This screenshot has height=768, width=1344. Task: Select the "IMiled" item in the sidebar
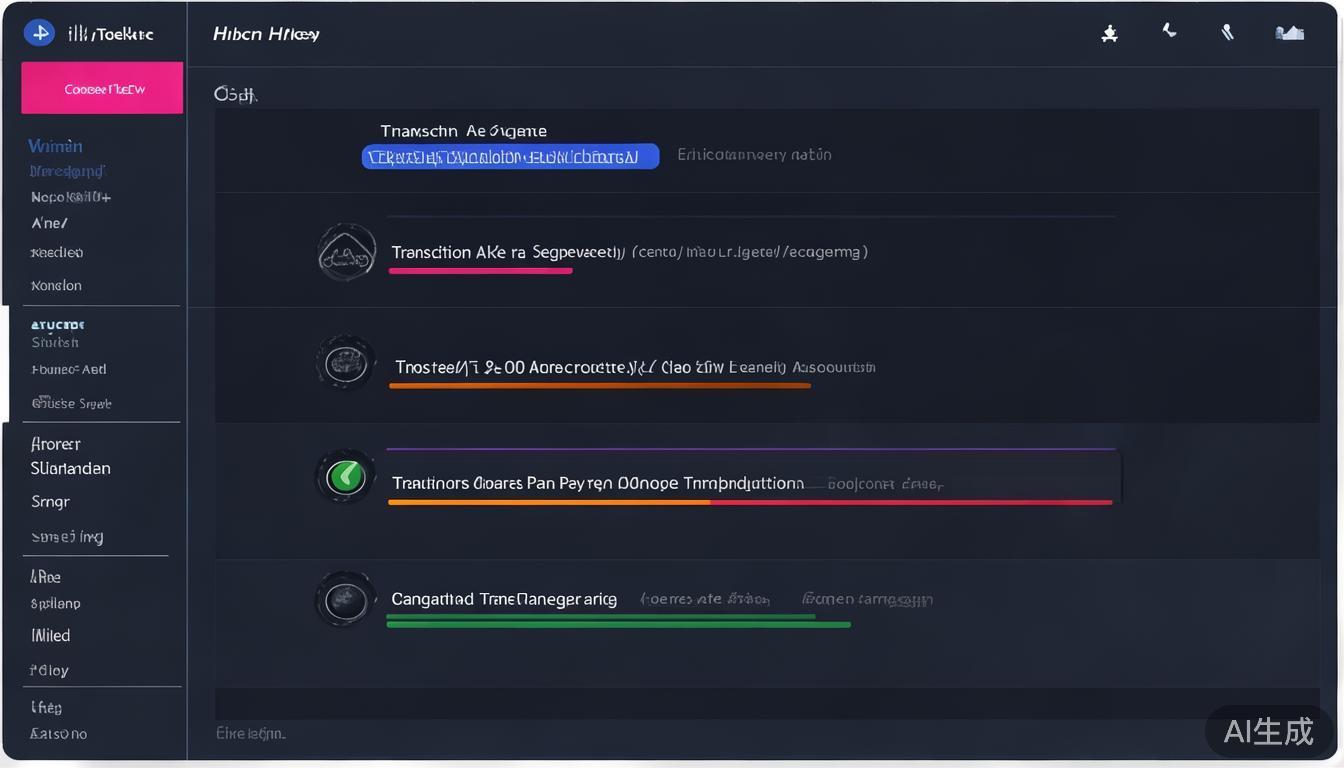(51, 635)
